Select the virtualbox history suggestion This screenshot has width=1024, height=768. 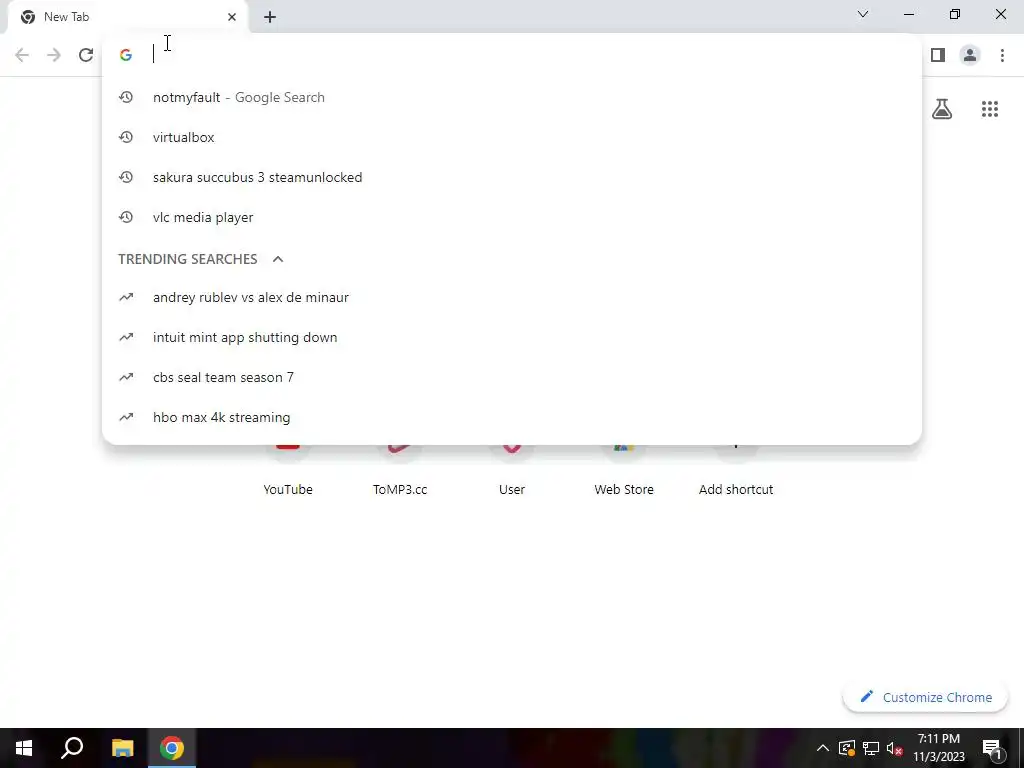(x=511, y=137)
